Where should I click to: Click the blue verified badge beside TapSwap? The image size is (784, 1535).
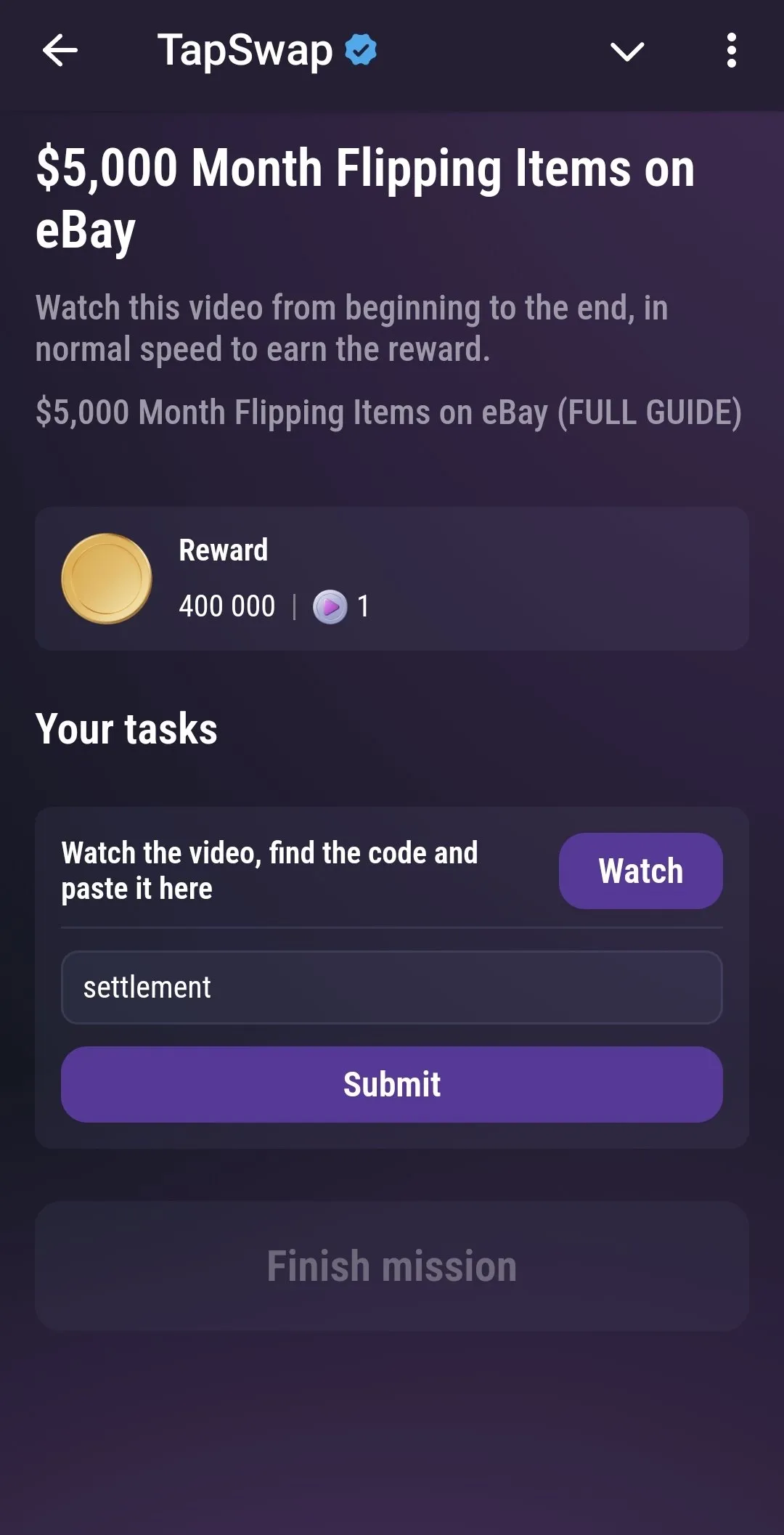tap(361, 50)
